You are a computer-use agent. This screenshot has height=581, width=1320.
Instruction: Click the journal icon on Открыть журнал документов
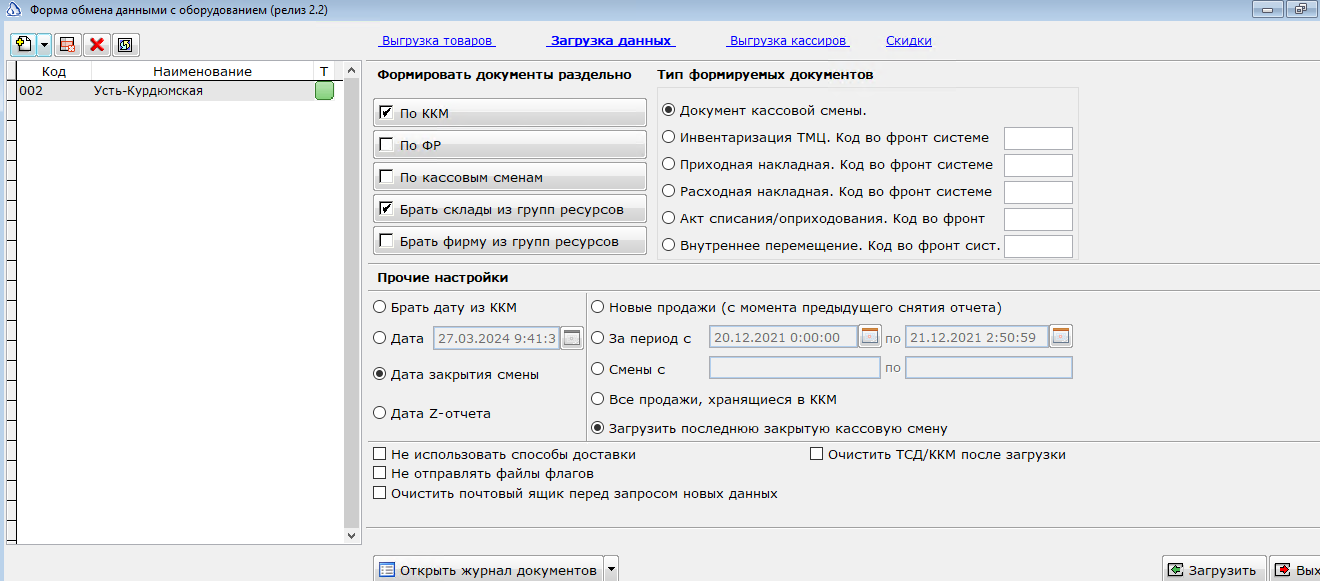[386, 570]
